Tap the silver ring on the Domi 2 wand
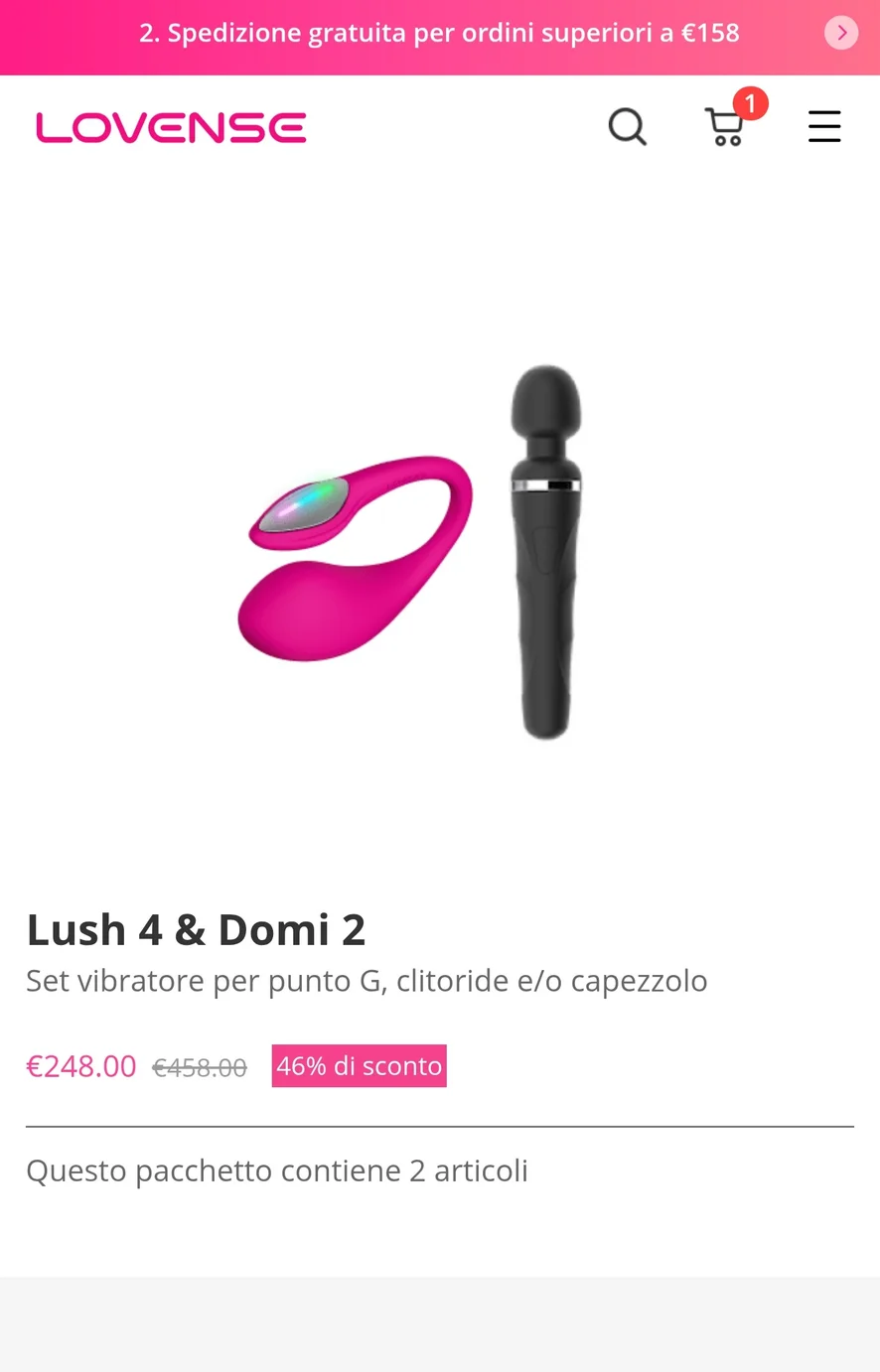Viewport: 880px width, 1372px height. point(545,484)
